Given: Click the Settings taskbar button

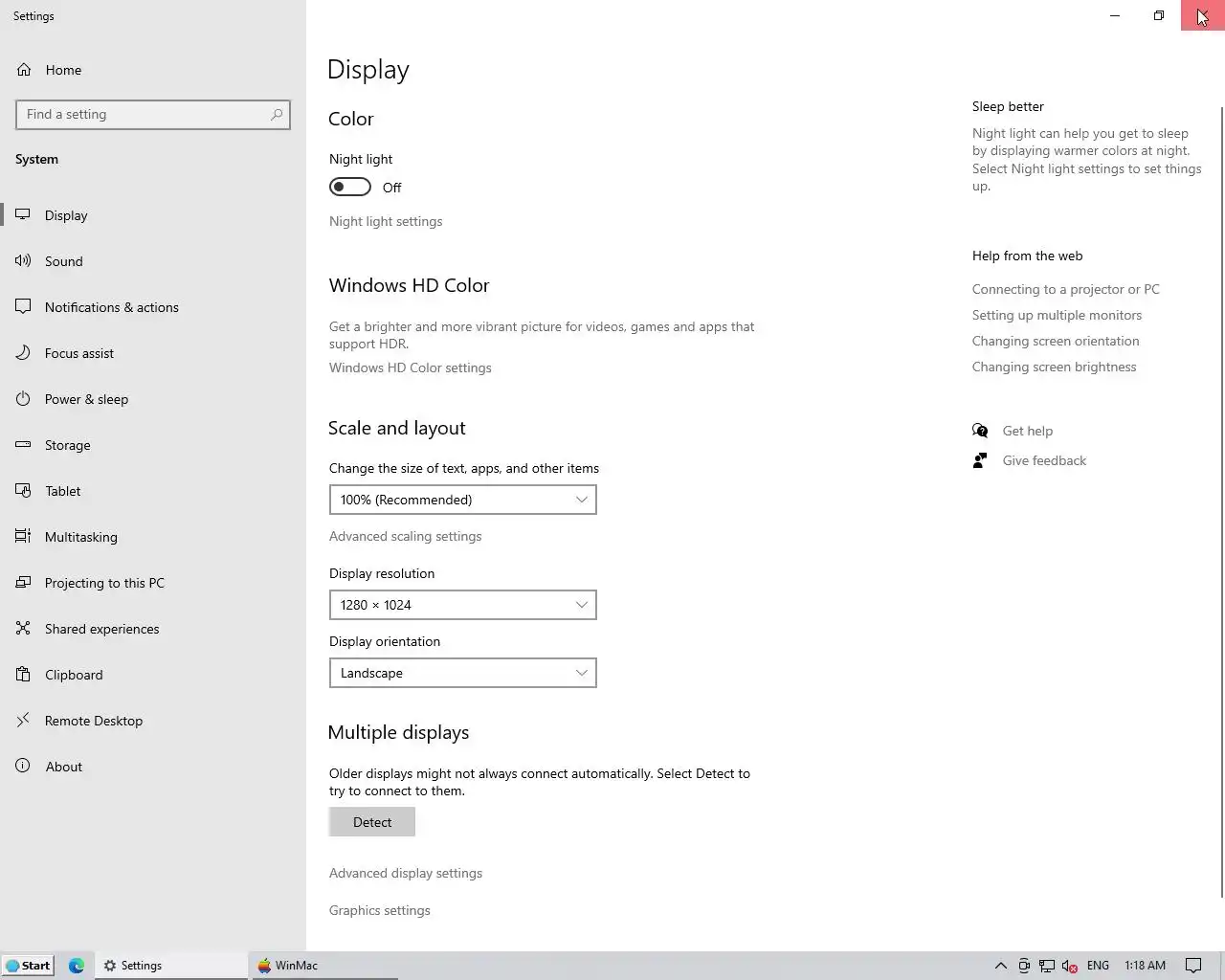Looking at the screenshot, I should [171, 966].
